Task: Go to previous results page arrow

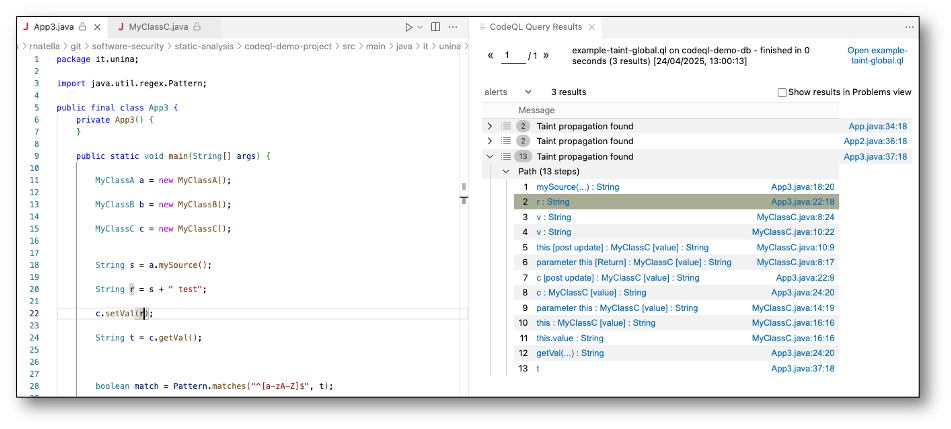Action: (x=491, y=55)
